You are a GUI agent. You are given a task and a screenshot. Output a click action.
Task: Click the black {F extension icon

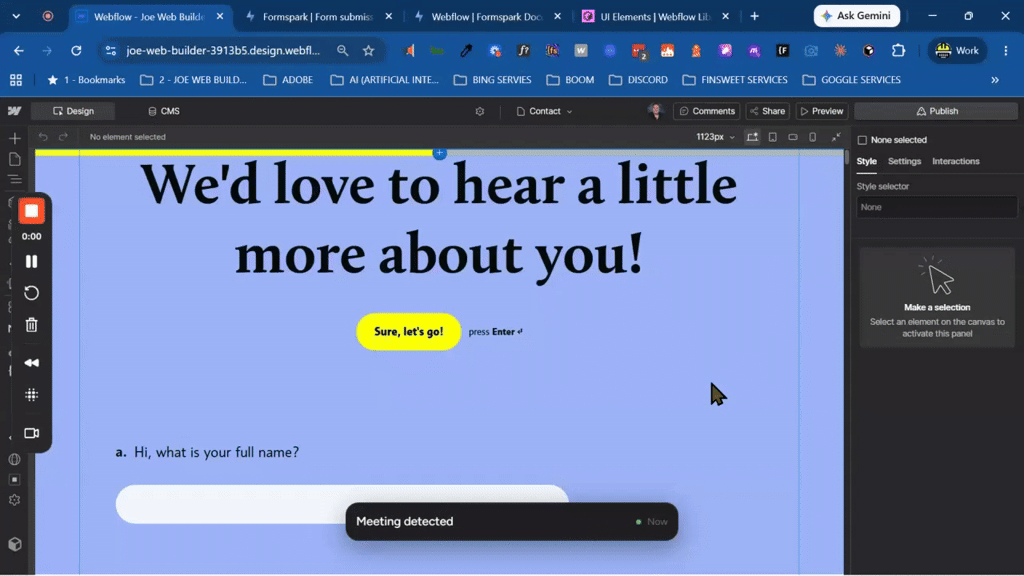point(782,50)
